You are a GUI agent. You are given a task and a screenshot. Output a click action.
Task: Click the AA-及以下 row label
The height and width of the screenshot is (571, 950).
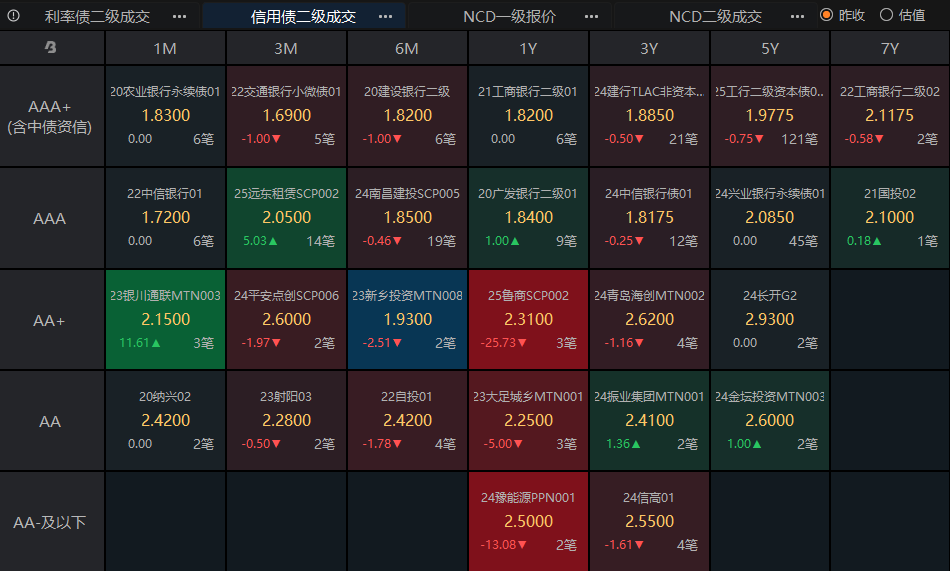(x=51, y=522)
